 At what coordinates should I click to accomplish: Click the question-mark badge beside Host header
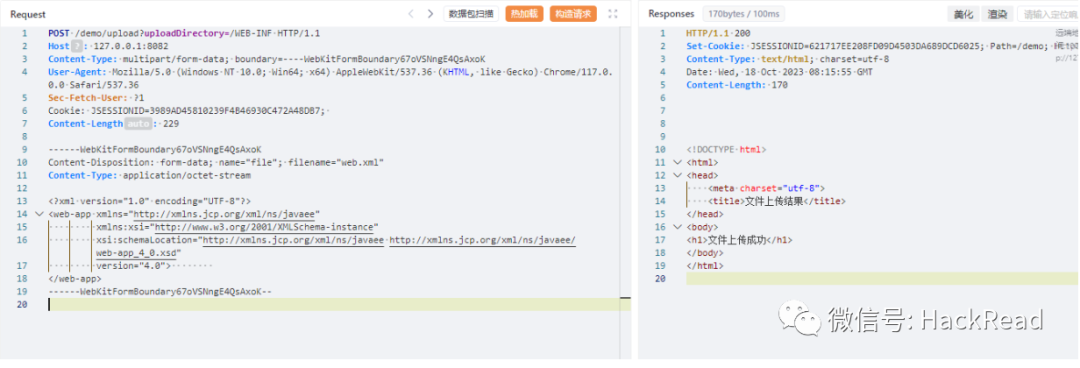coord(77,46)
